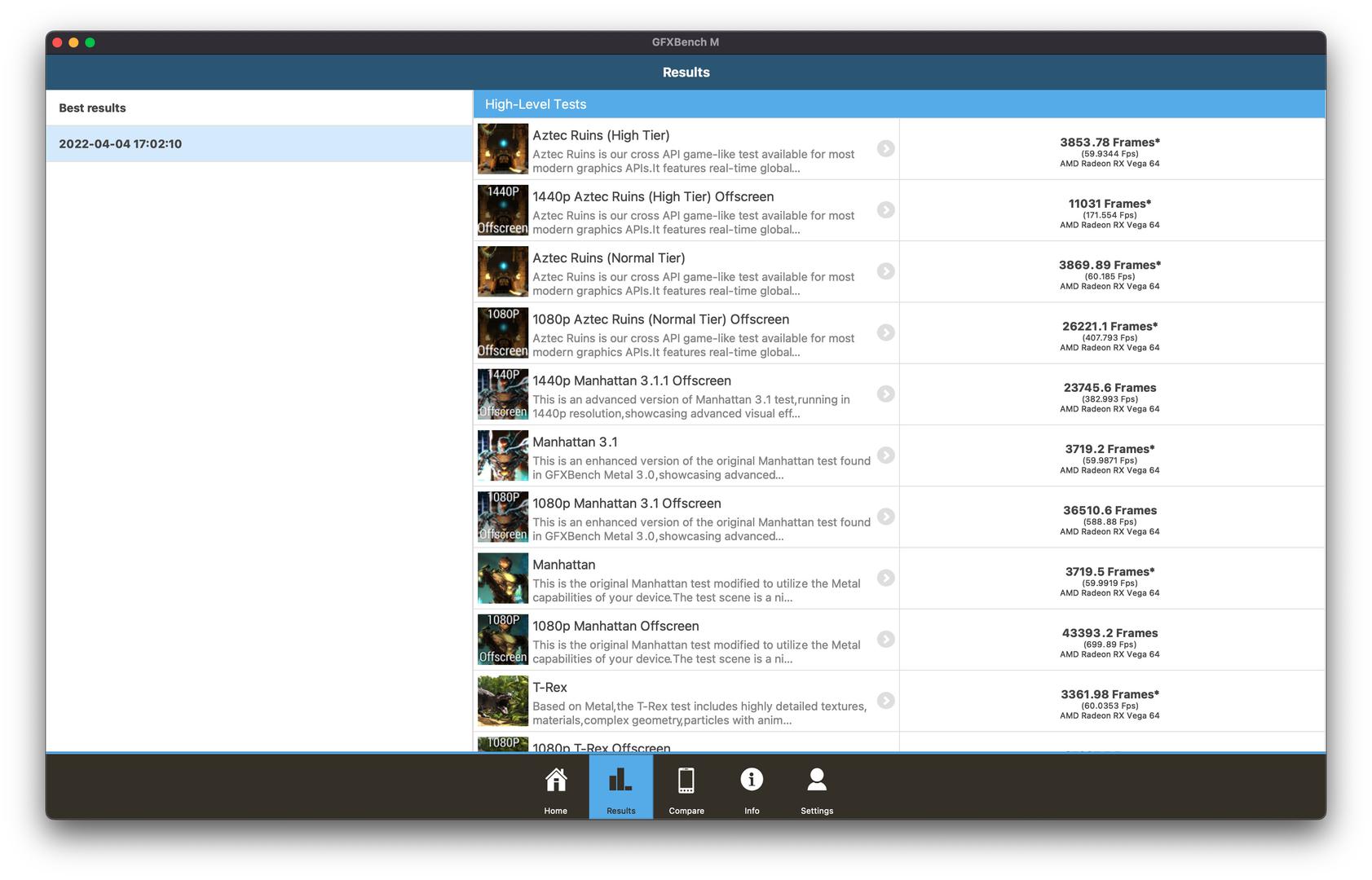Open 1440p Manhattan 3.1.1 Offscreen thumbnail
The image size is (1372, 880).
(x=503, y=394)
